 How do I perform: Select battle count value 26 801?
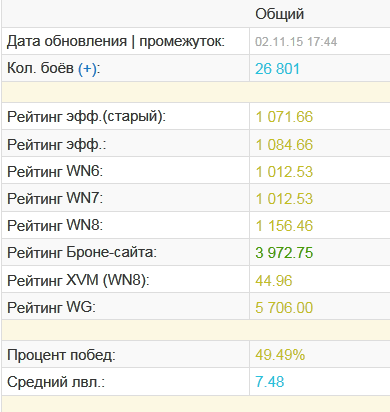(277, 69)
